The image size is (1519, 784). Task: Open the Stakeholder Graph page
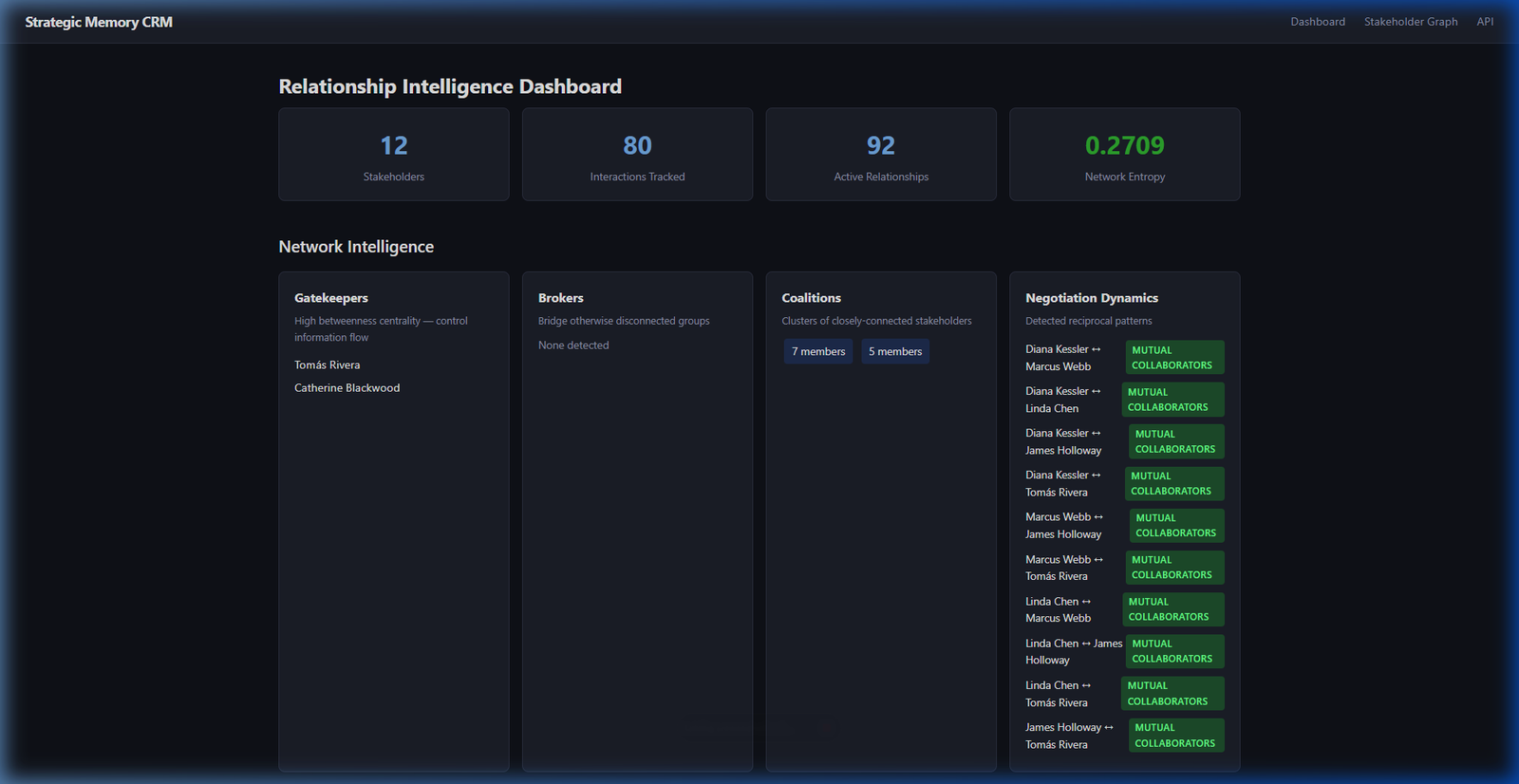[1411, 22]
